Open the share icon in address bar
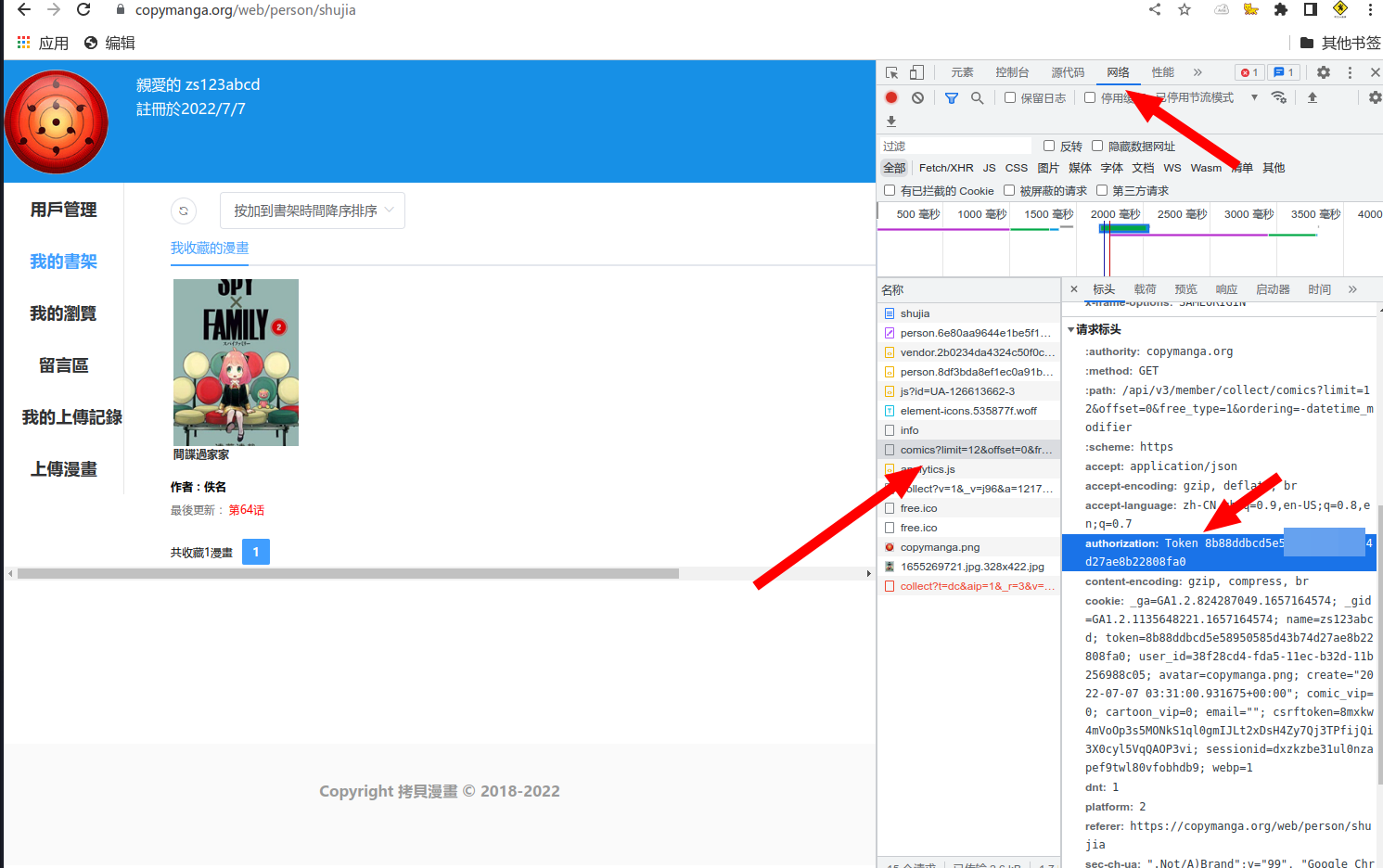Viewport: 1383px width, 868px height. [1155, 9]
